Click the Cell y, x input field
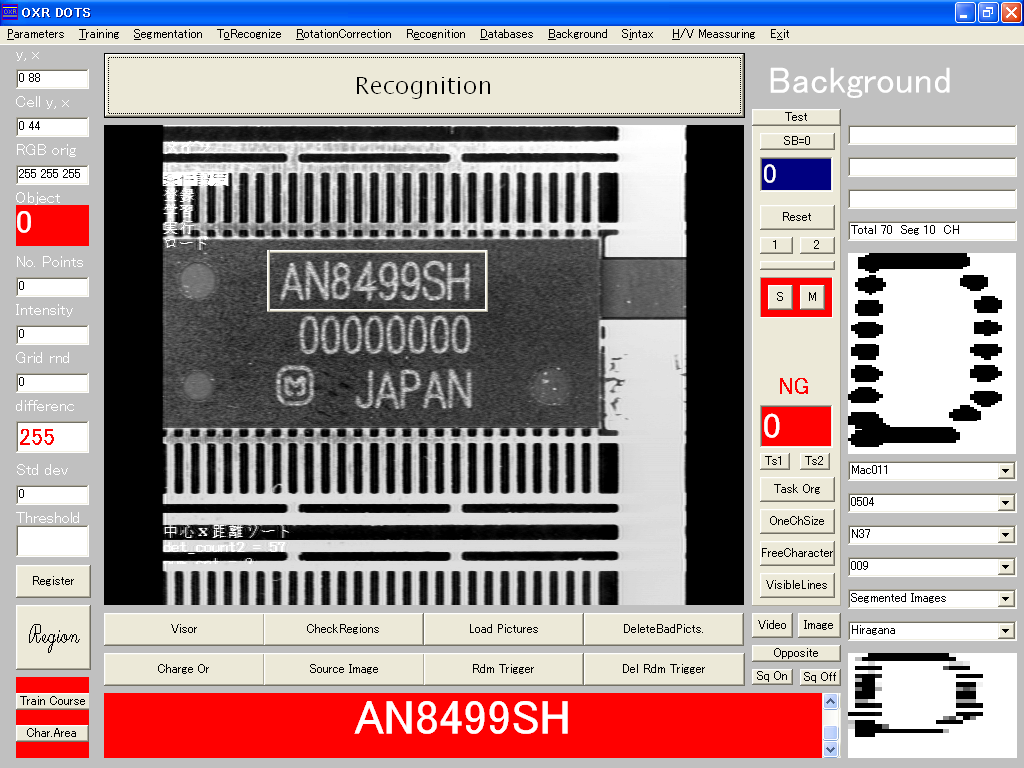The image size is (1024, 768). [52, 126]
